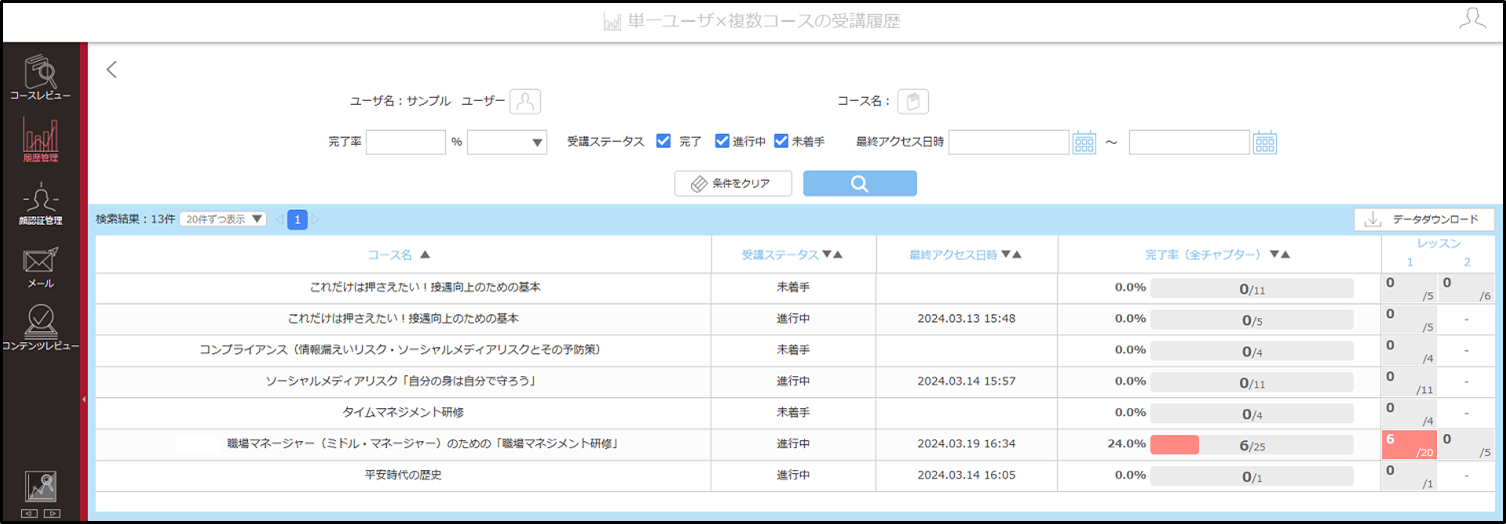
Task: Sort 受講ステータス descending with the down triangle
Action: [x=826, y=255]
